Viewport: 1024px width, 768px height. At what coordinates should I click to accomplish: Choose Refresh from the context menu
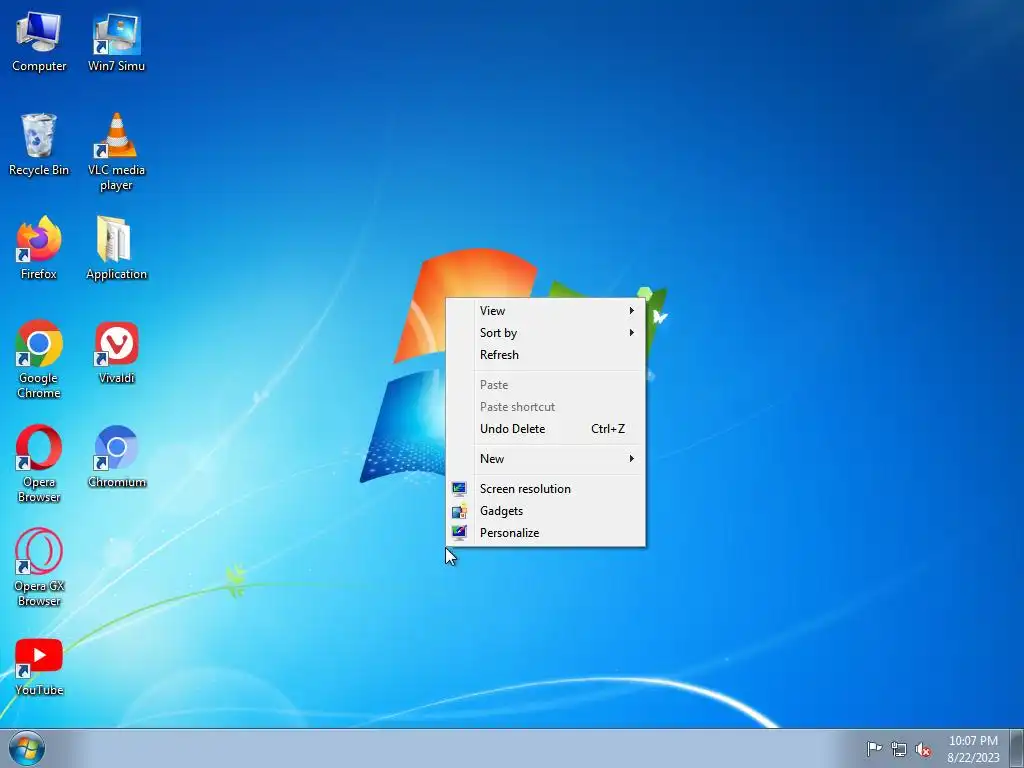[545, 355]
